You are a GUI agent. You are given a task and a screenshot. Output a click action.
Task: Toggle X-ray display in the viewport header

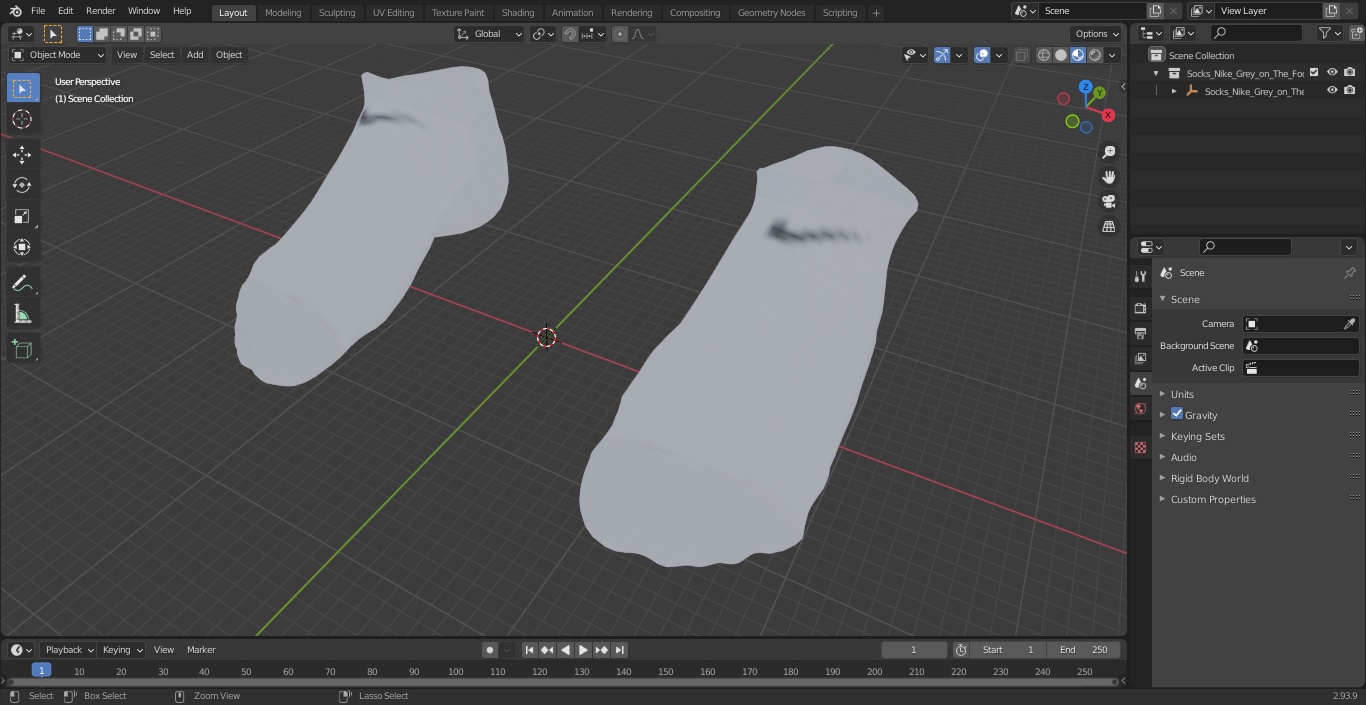(x=1021, y=55)
